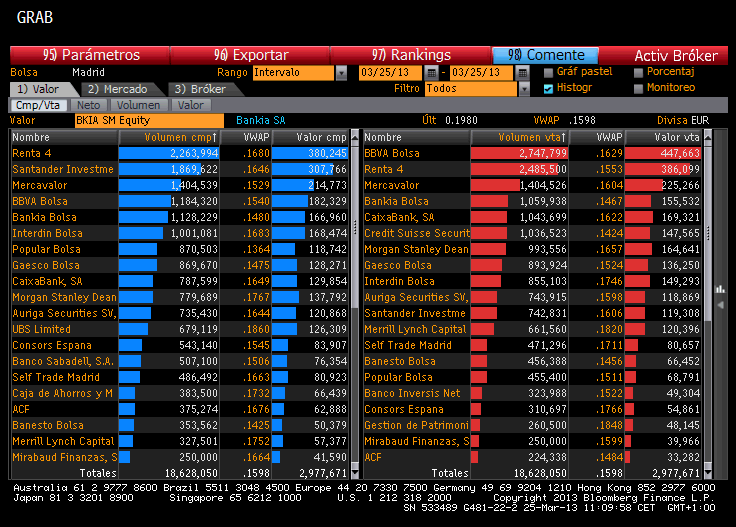The width and height of the screenshot is (736, 527).
Task: Select the Volumen sub-tab
Action: coord(138,105)
